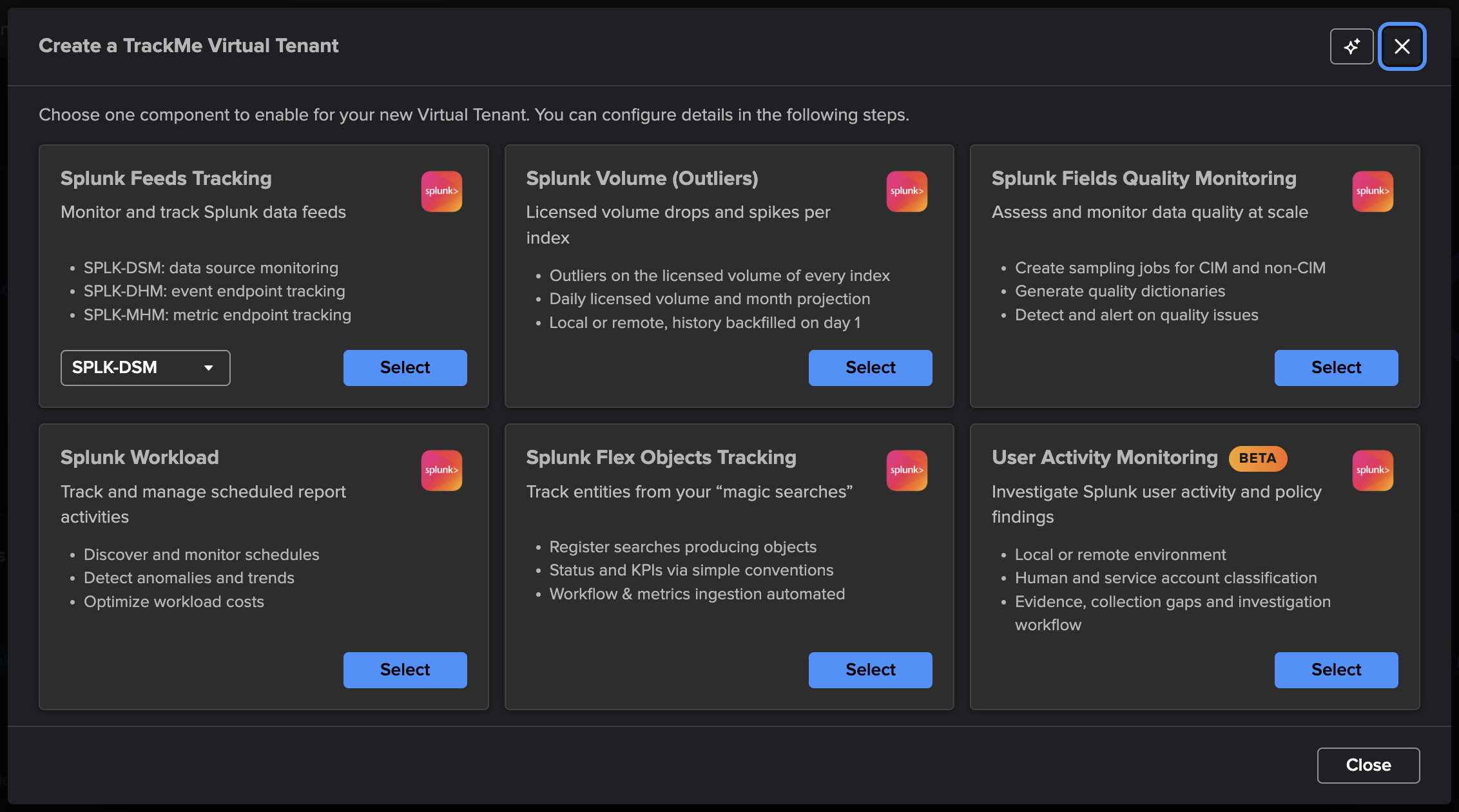
Task: Click 'Discover and monitor schedules' bullet
Action: coord(201,555)
